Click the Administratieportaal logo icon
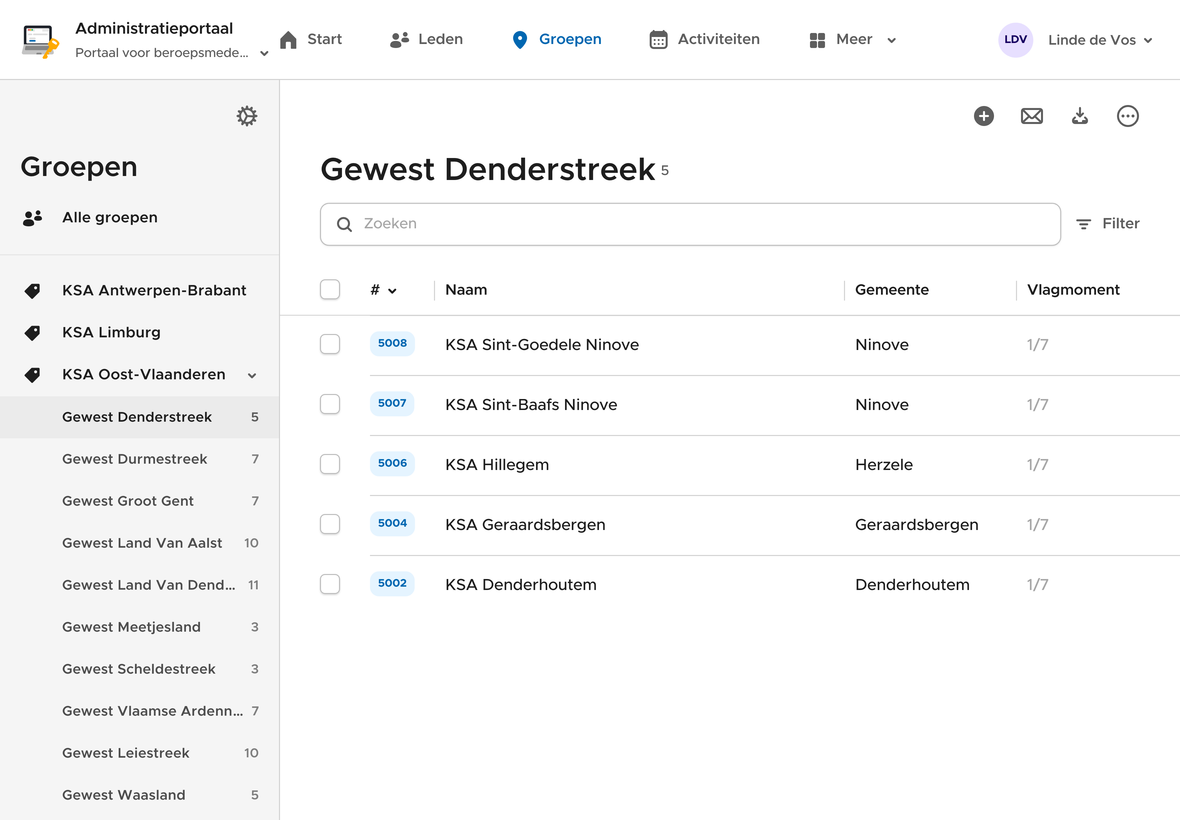Image resolution: width=1180 pixels, height=820 pixels. point(40,40)
